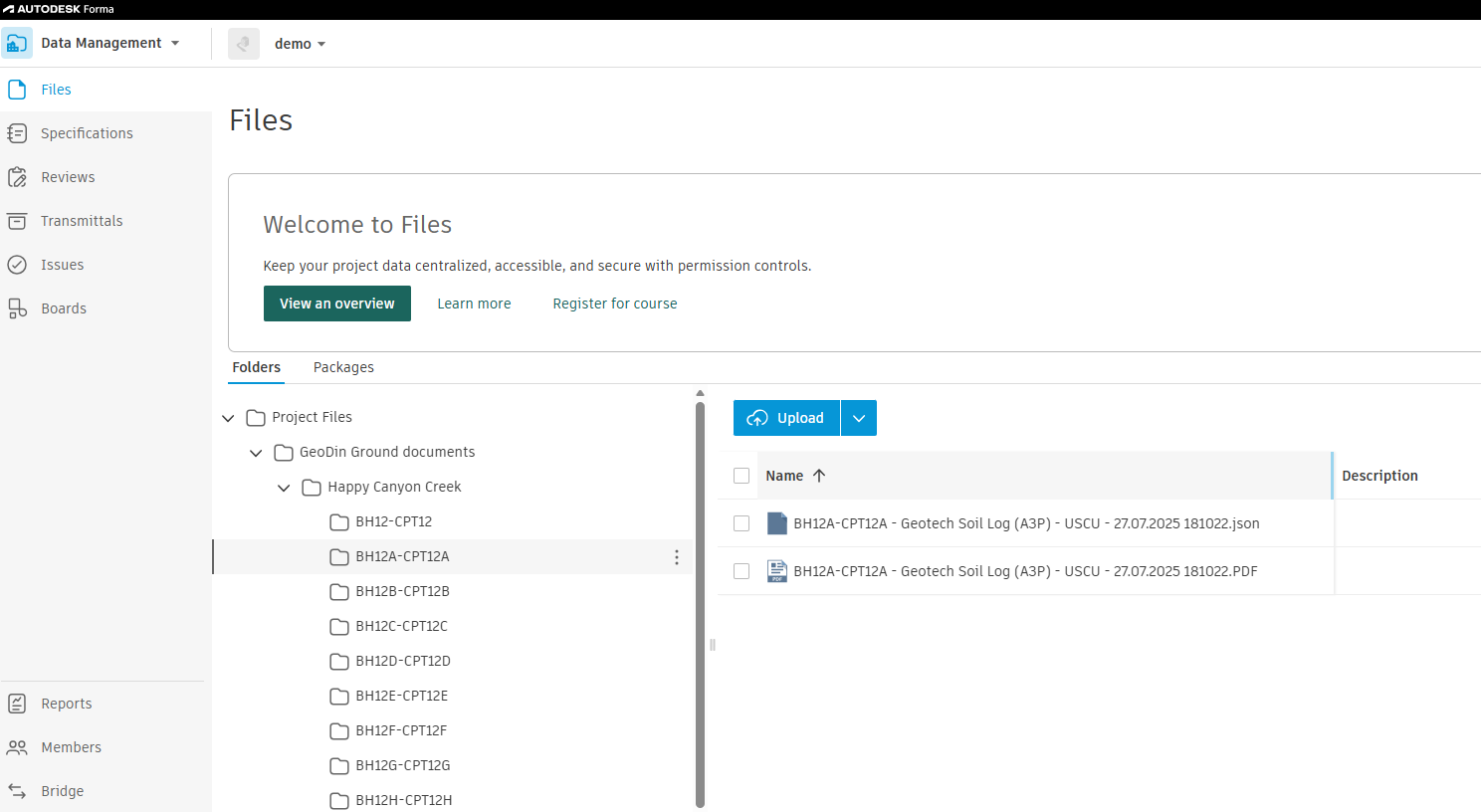The height and width of the screenshot is (812, 1481).
Task: Sort by Name ascending arrow
Action: pyautogui.click(x=819, y=476)
